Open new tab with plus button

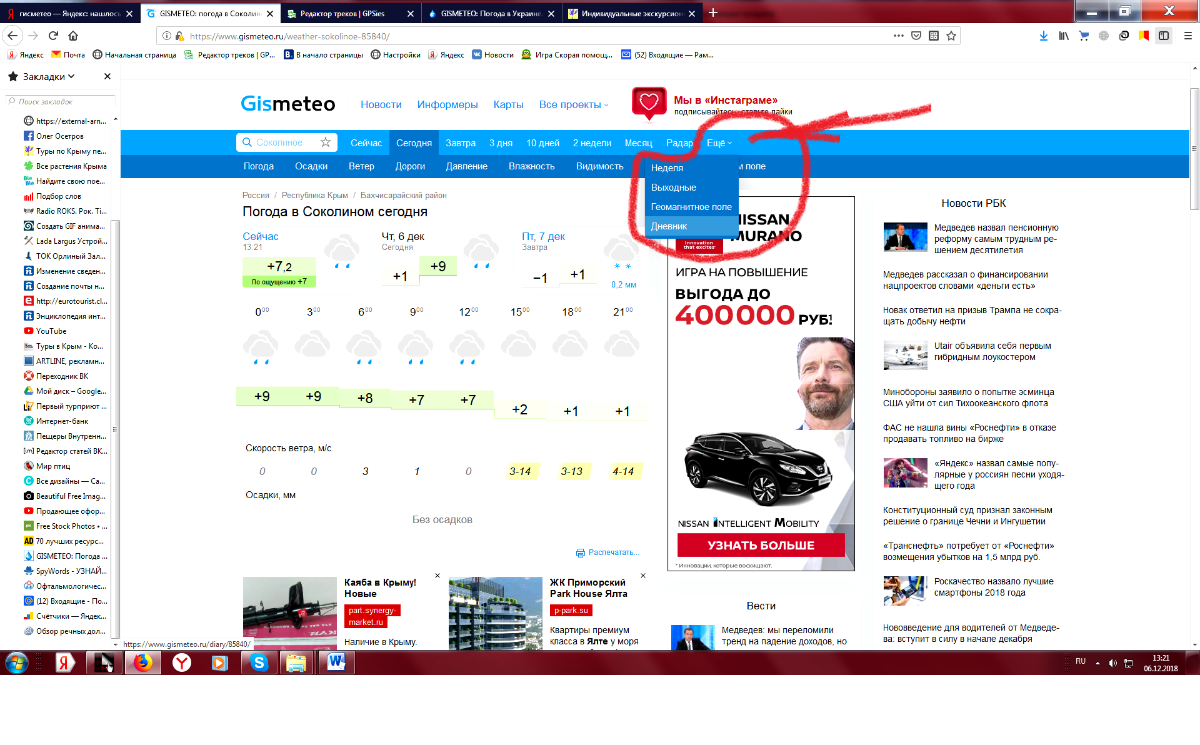713,13
